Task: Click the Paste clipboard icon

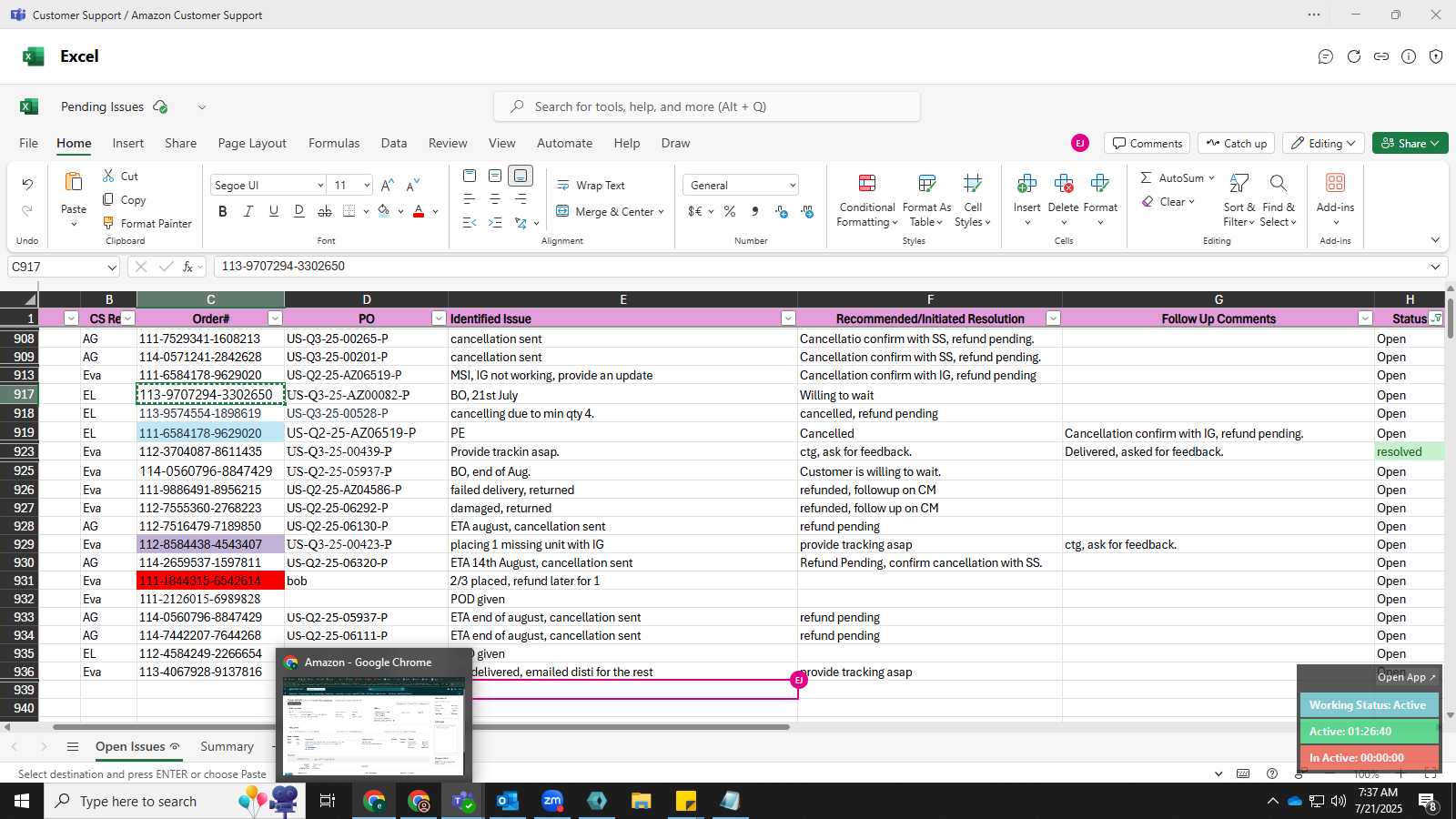Action: (74, 182)
